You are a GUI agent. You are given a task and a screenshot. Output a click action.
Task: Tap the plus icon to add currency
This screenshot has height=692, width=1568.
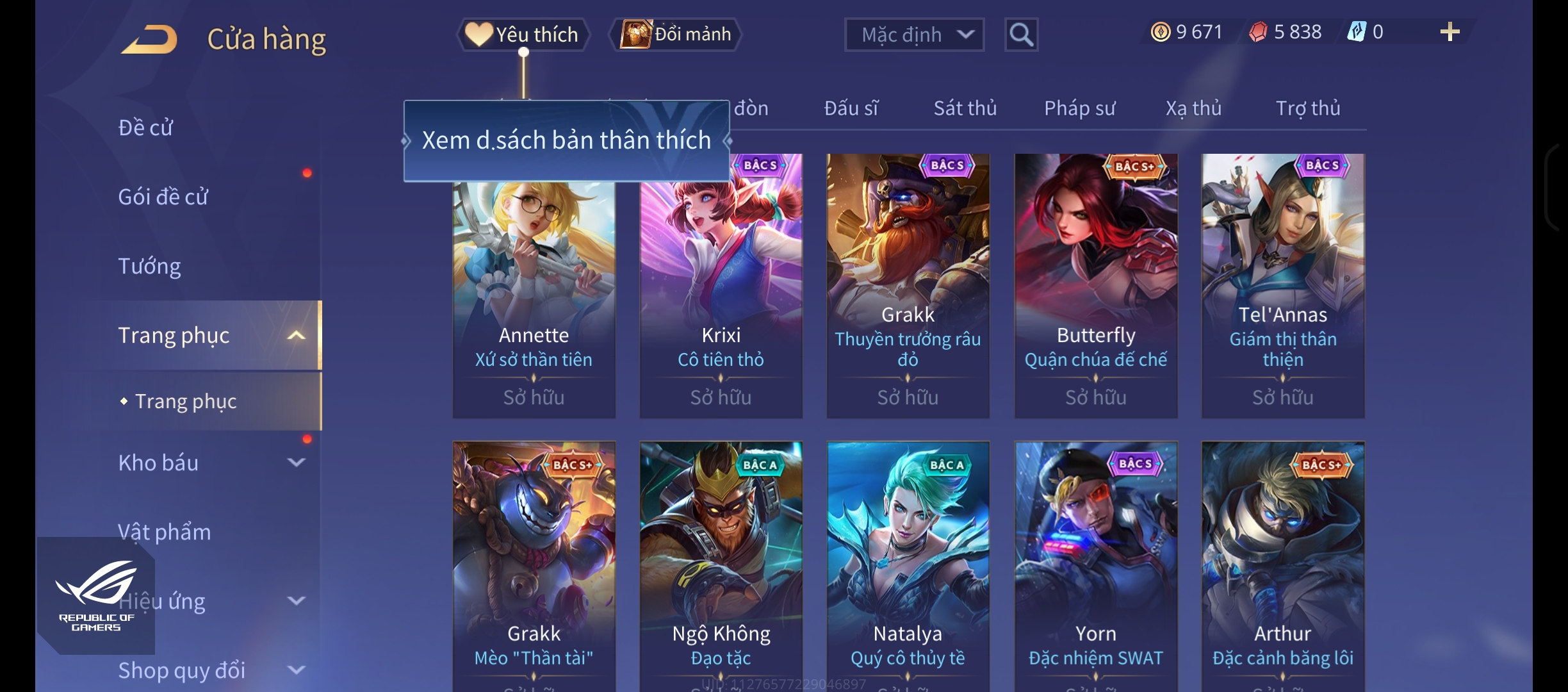point(1450,32)
